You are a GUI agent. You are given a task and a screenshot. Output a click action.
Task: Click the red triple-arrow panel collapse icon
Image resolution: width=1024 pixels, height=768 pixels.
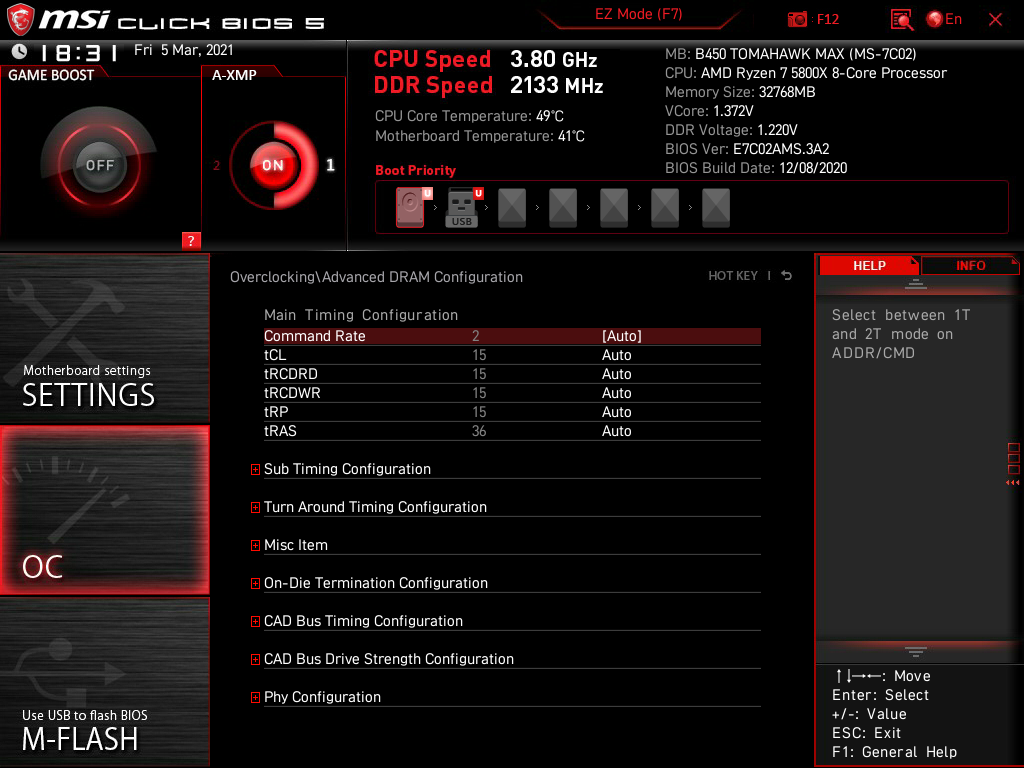(1012, 483)
